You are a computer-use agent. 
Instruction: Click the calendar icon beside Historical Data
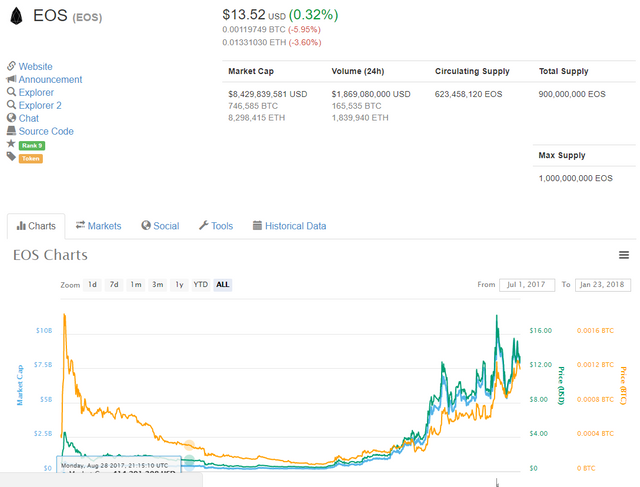click(x=257, y=225)
